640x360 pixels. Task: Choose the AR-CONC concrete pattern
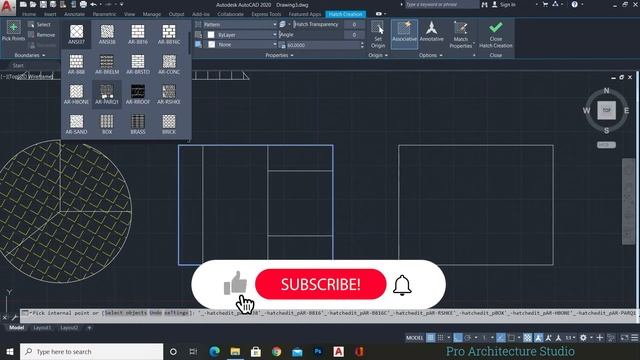coord(169,64)
